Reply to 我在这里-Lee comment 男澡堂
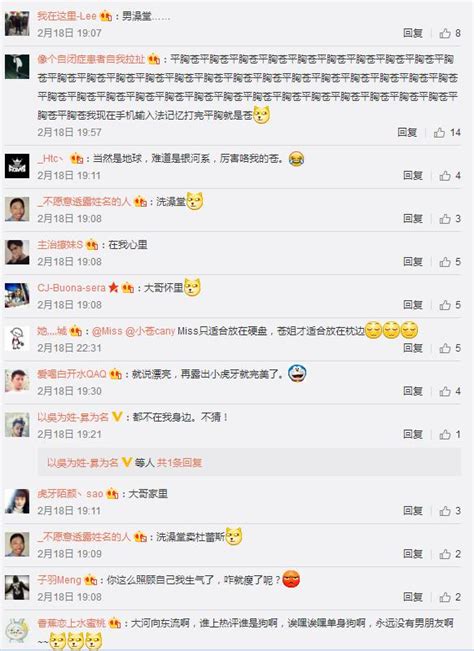Viewport: 474px width, 651px height. 413,33
